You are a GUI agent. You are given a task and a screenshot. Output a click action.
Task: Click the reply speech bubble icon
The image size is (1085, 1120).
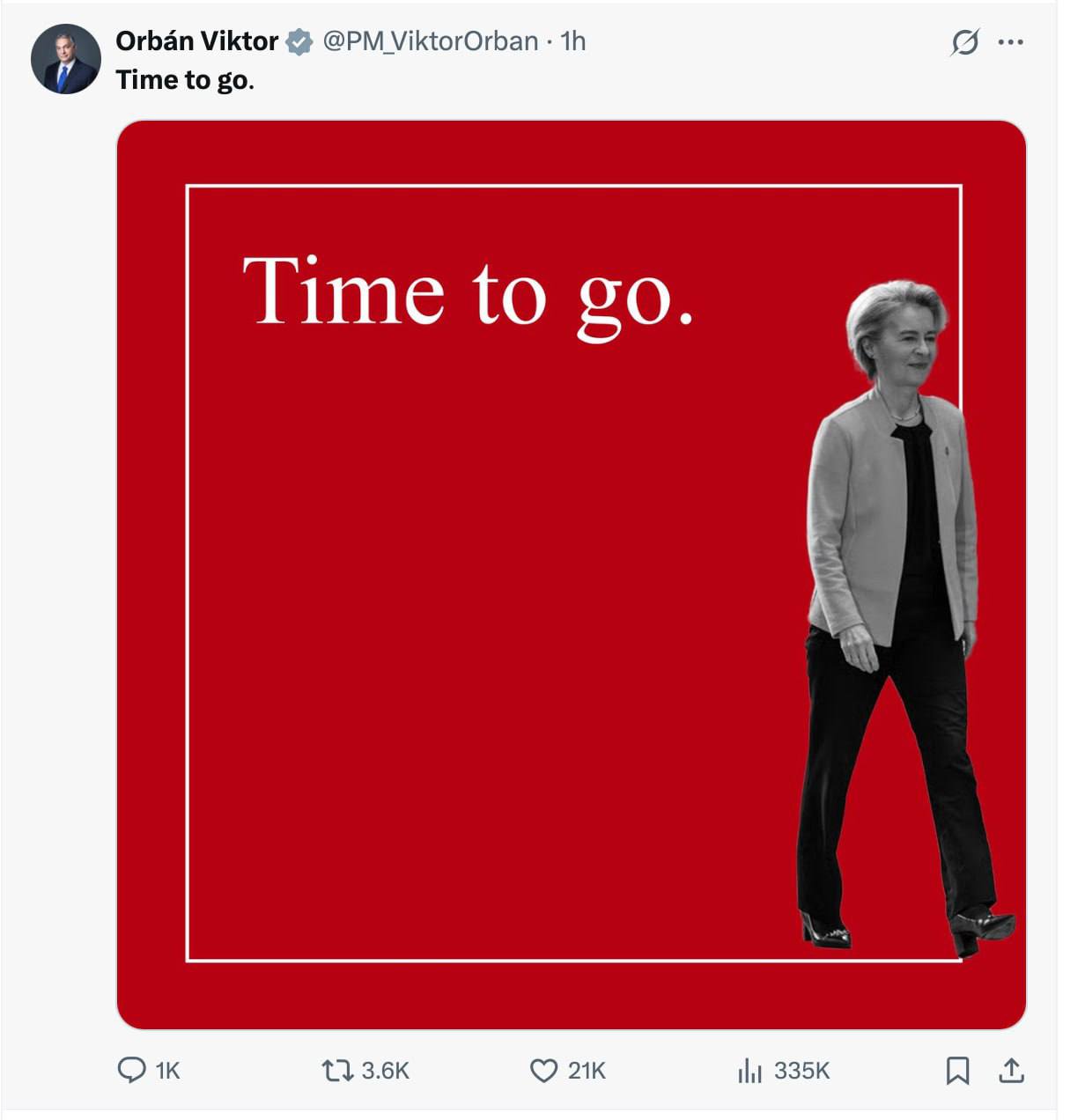131,1070
